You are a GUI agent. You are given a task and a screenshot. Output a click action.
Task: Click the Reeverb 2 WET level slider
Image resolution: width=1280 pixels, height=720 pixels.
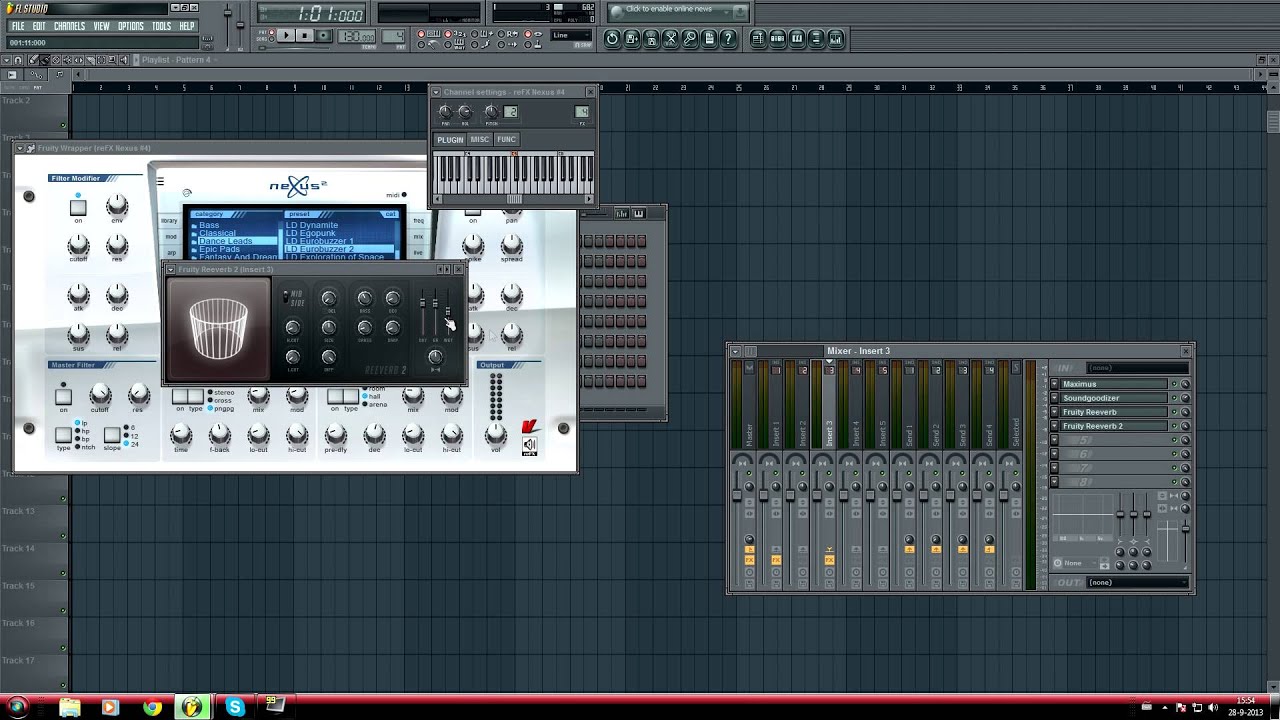447,313
